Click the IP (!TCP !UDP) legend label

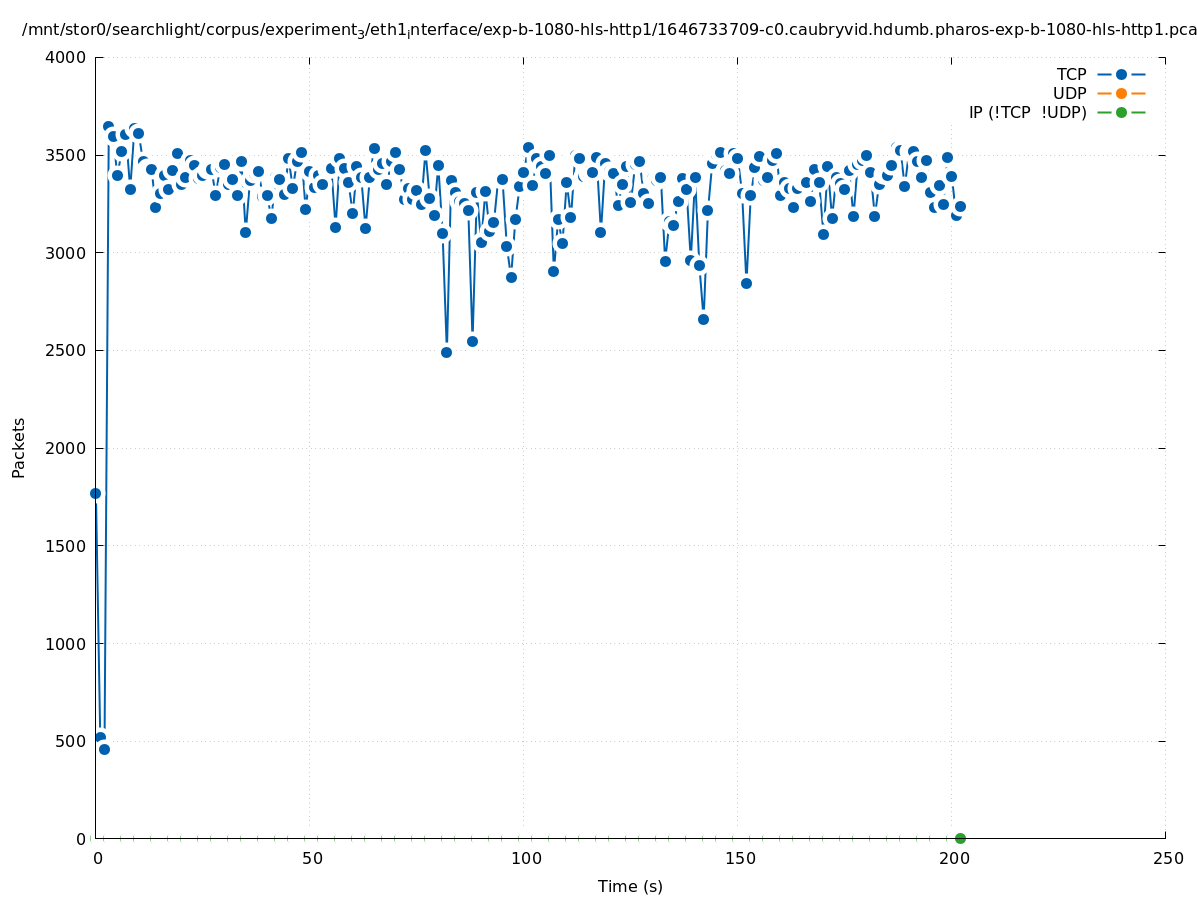coord(1027,112)
